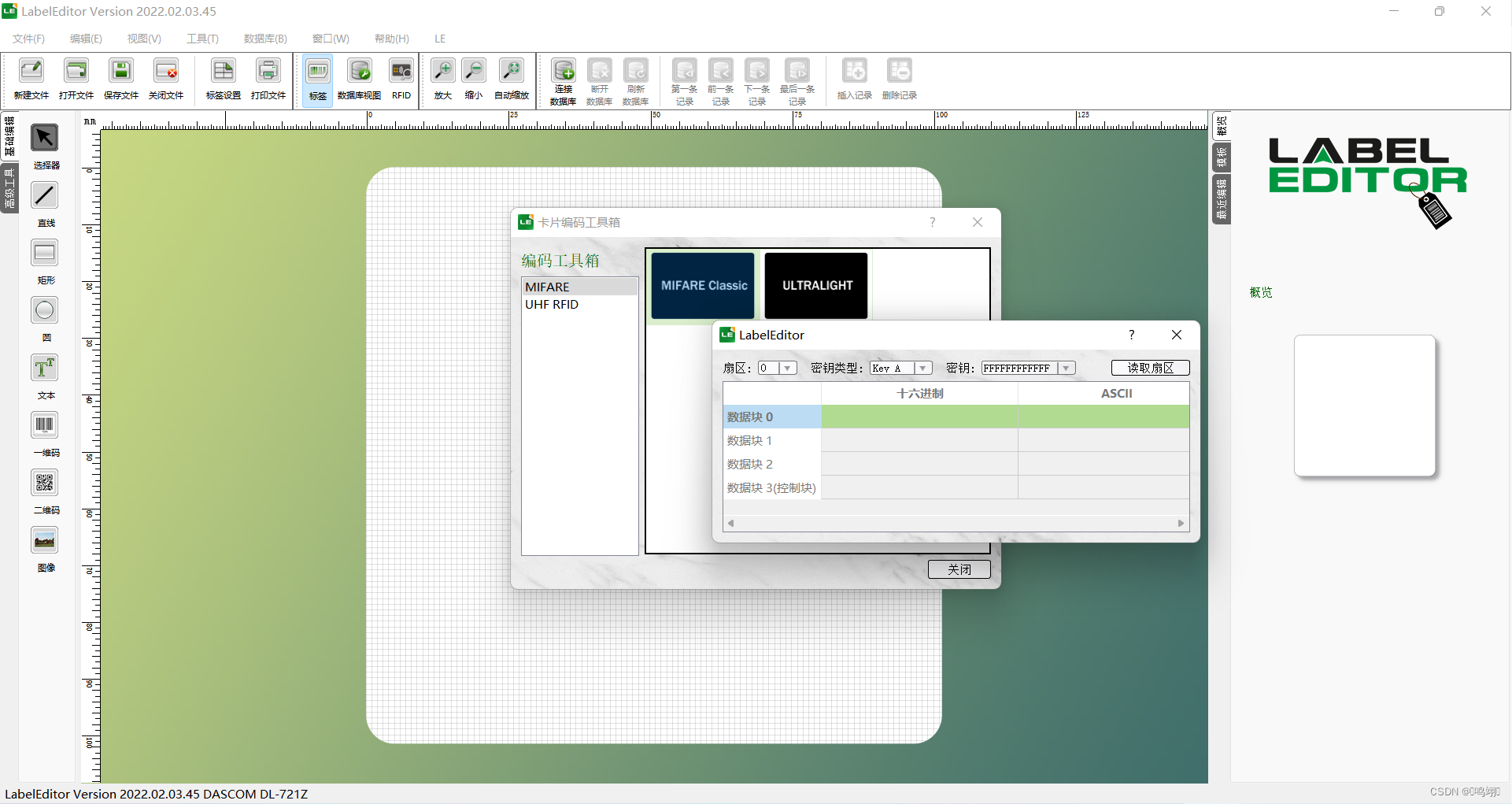Click the 删除记录 delete record icon
Viewport: 1512px width, 804px height.
click(x=900, y=71)
